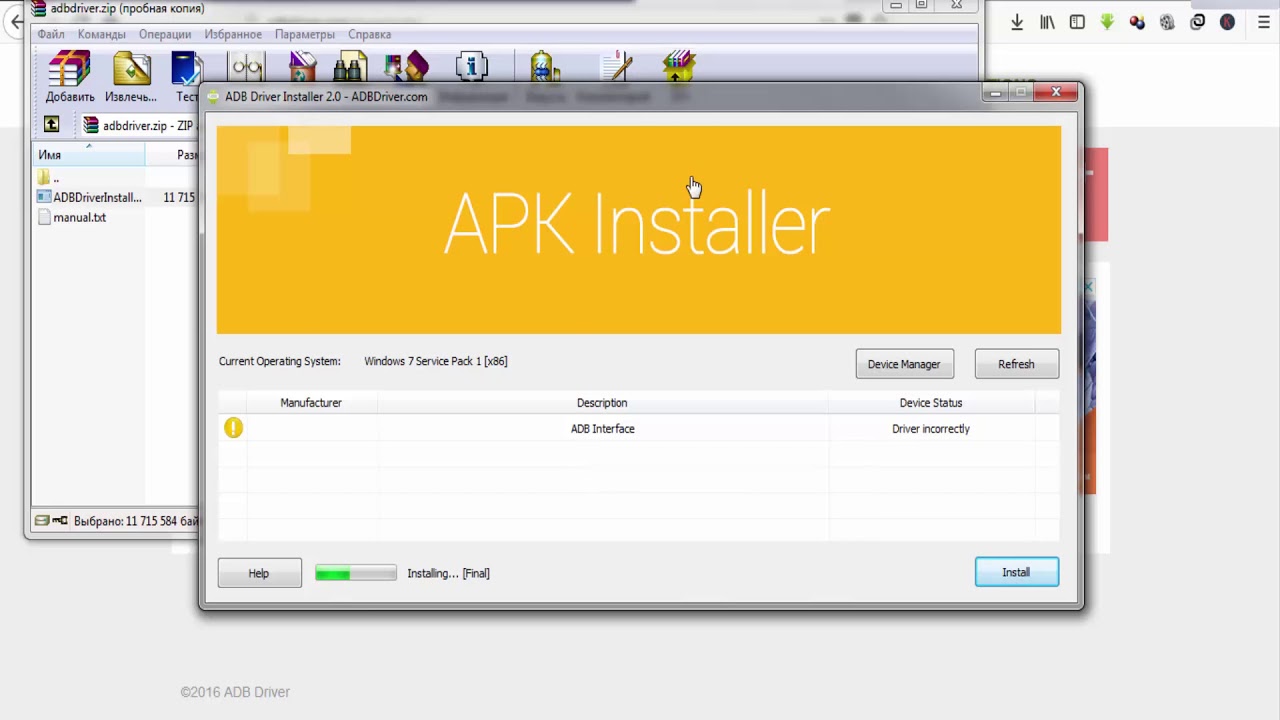1280x720 pixels.
Task: Click the Manufacturer column header
Action: point(311,403)
